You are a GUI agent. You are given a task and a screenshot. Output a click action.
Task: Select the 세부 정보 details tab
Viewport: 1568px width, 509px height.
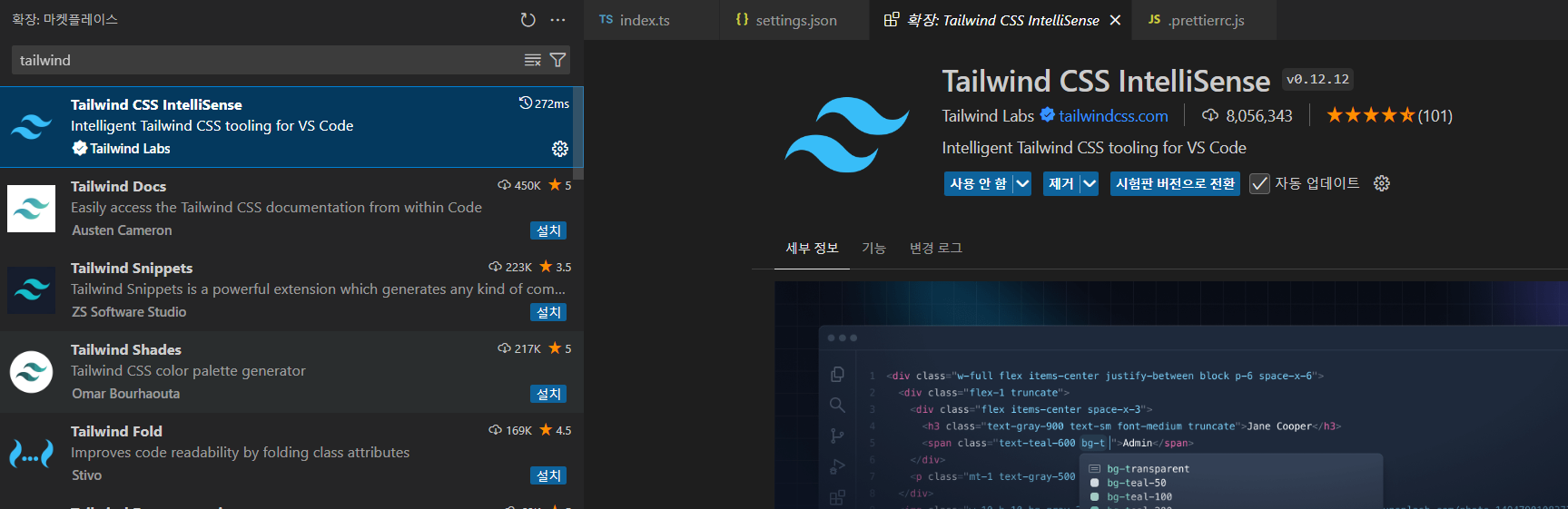click(812, 248)
